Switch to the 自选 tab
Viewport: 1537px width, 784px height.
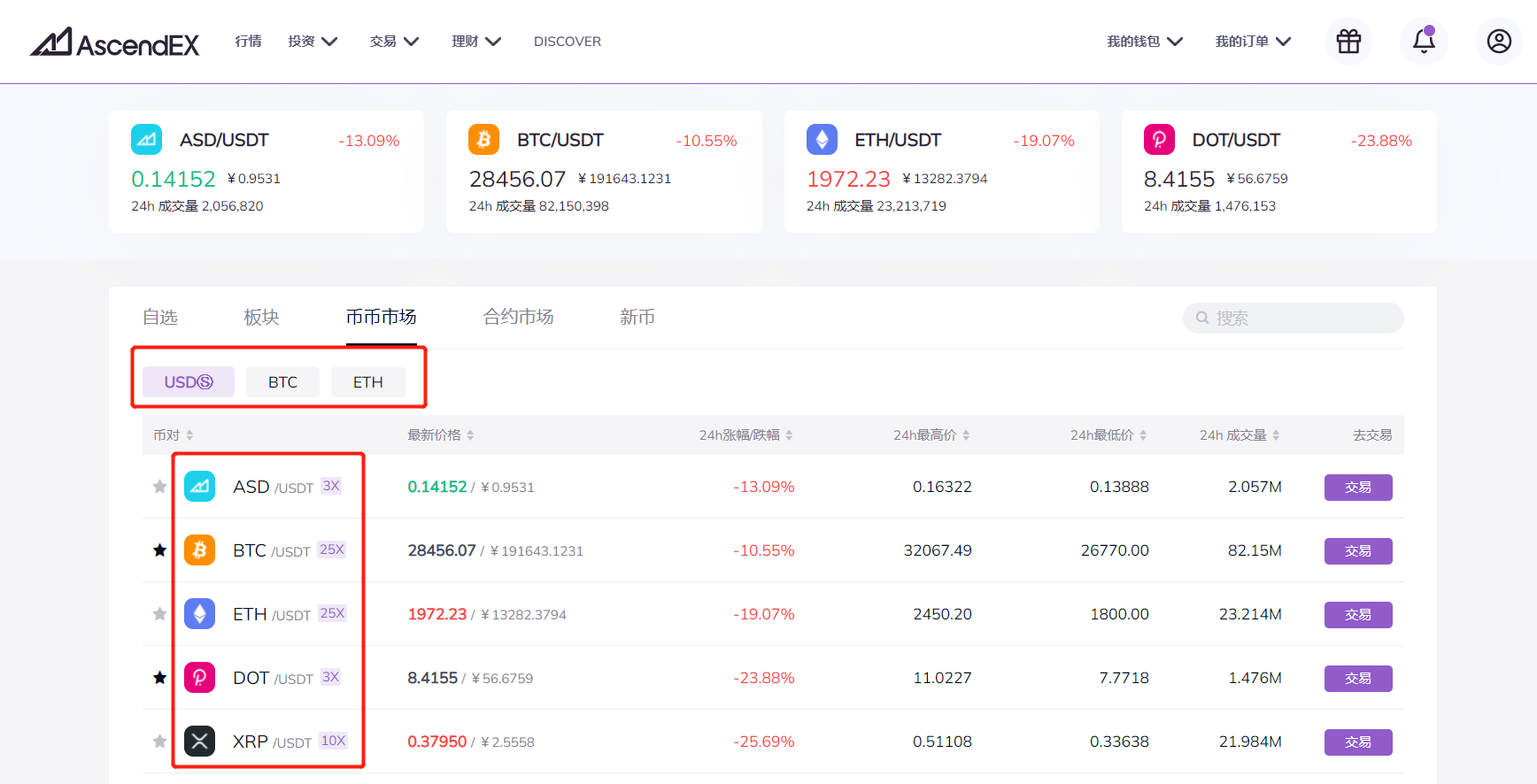click(x=160, y=317)
